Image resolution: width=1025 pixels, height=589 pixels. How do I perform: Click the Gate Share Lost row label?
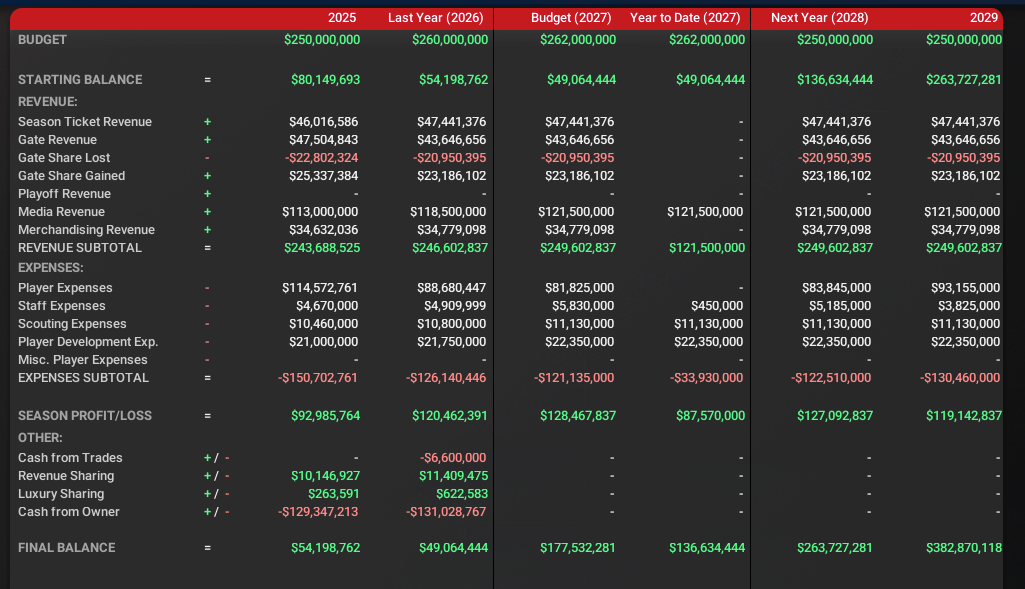click(64, 158)
